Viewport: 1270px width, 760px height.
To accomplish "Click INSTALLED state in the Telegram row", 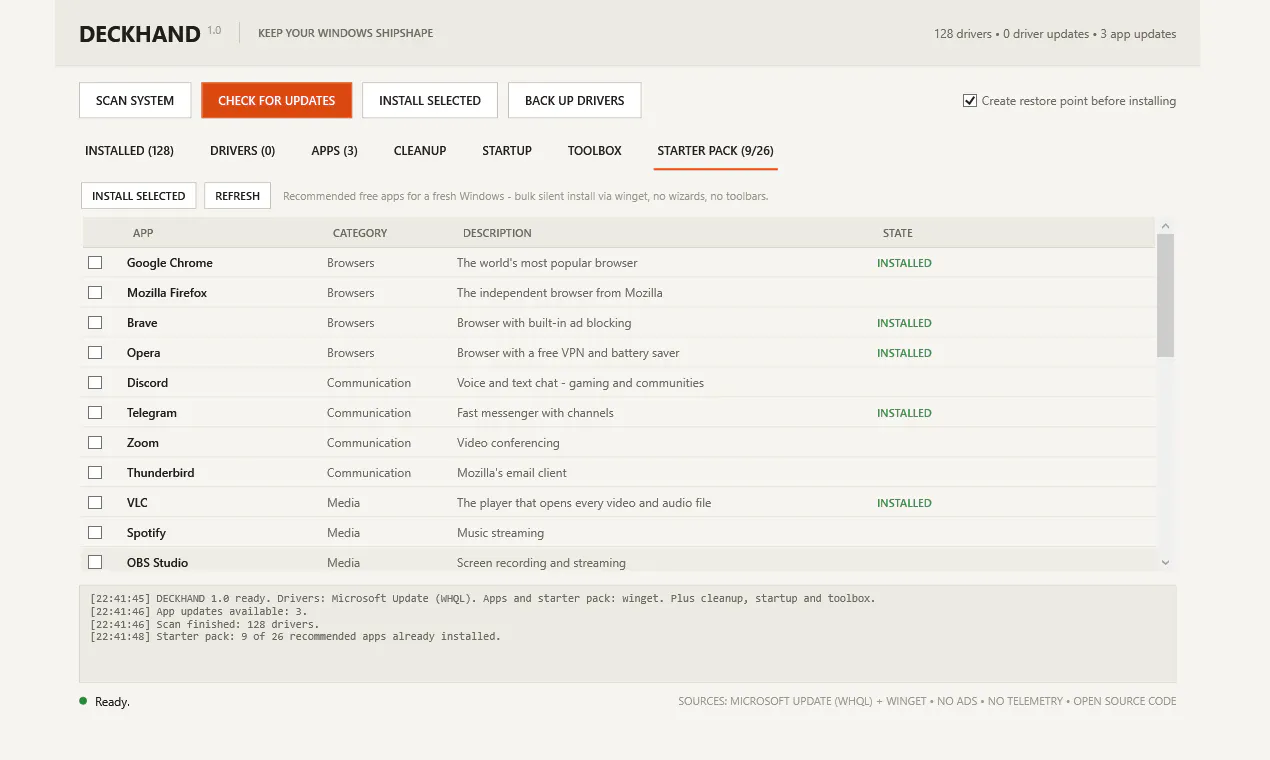I will click(904, 413).
